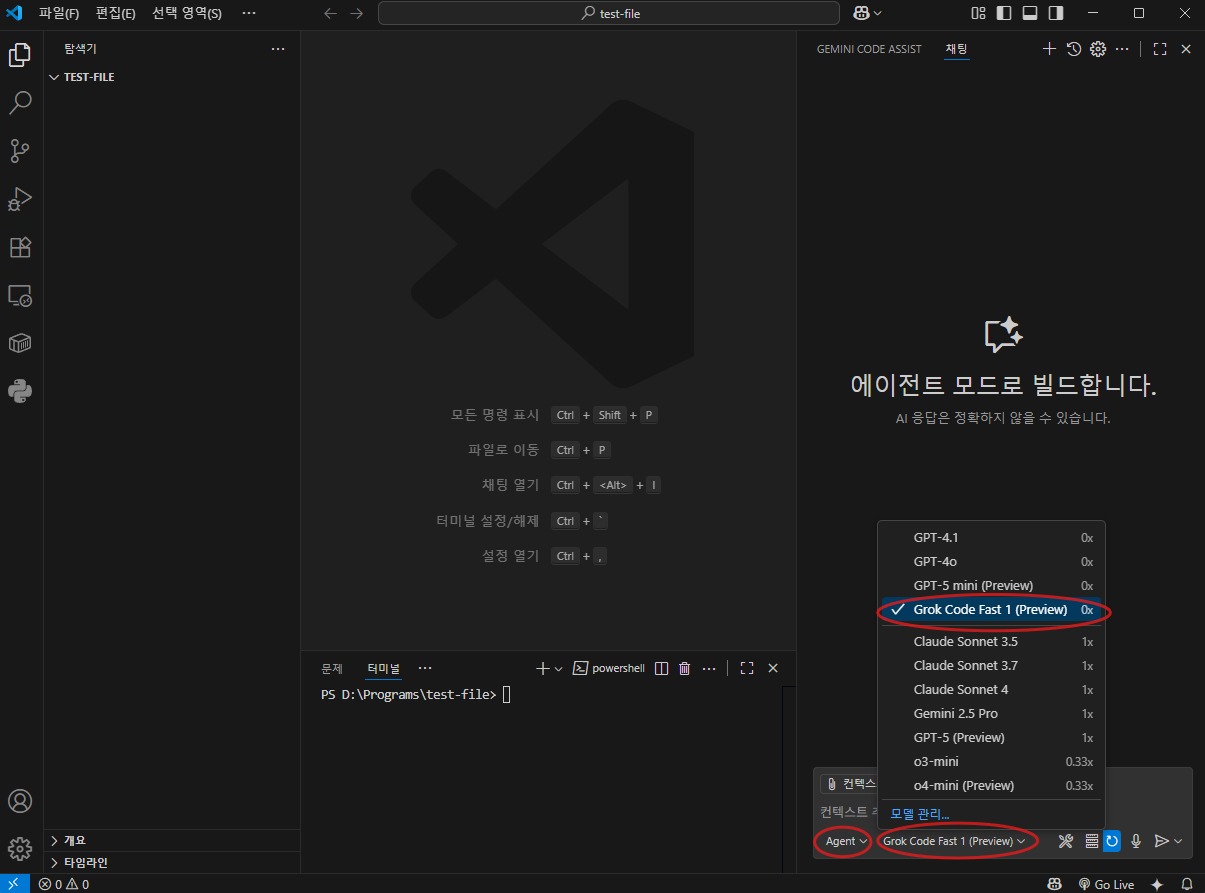
Task: Open the Run and Debug view
Action: (20, 199)
